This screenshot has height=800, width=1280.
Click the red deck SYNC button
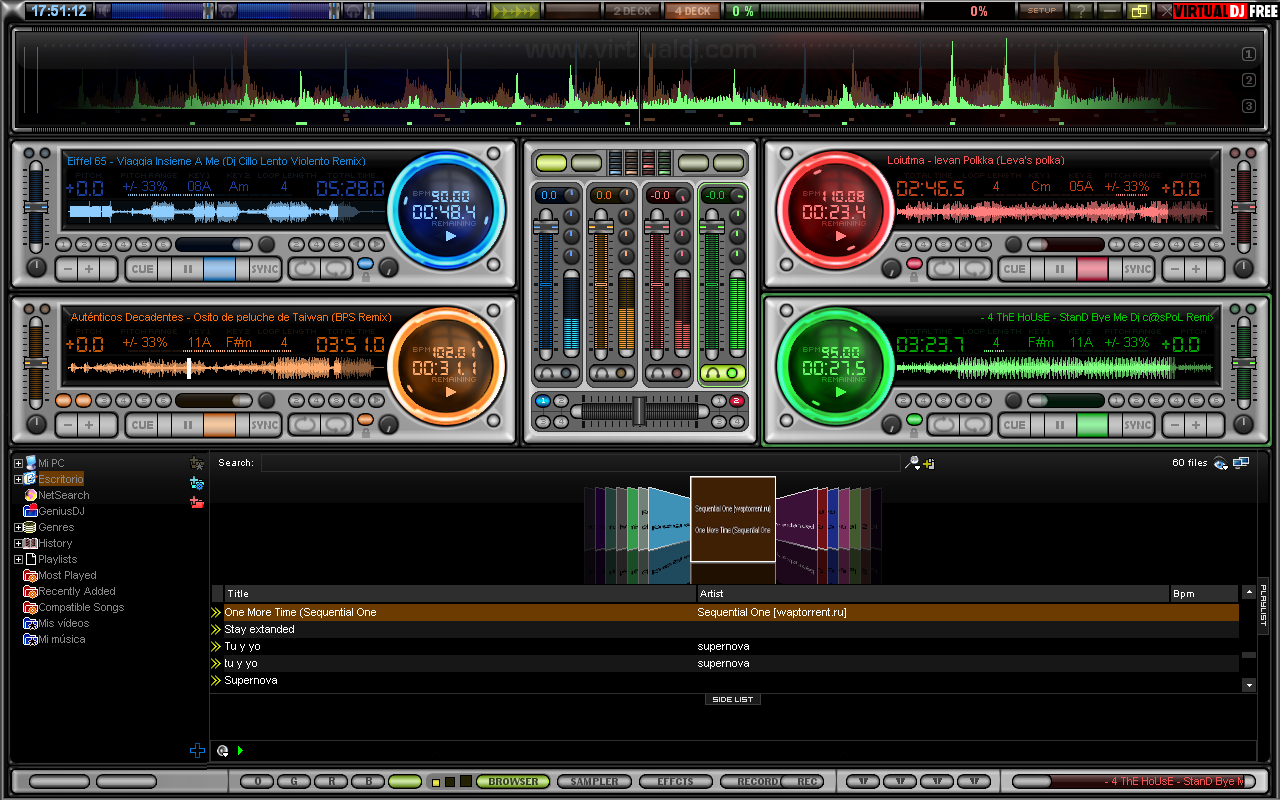tap(1138, 269)
